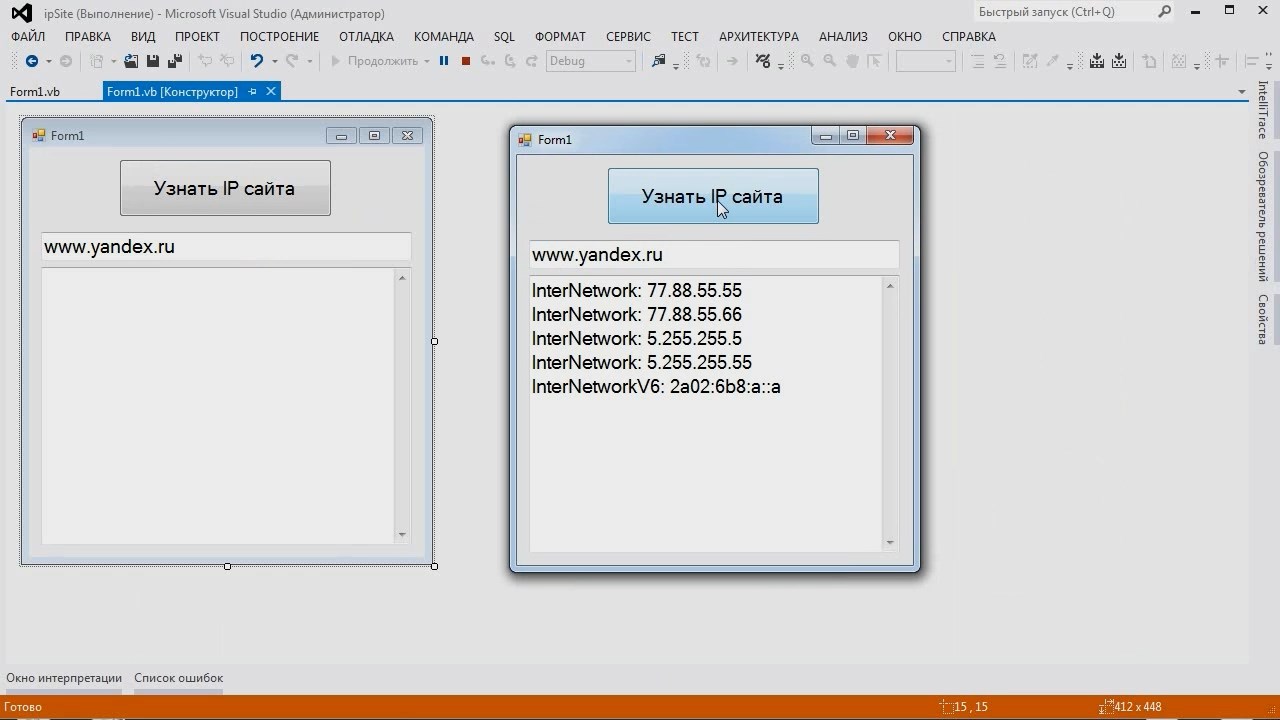Click the Step Out debug icon
The image size is (1280, 720).
click(x=532, y=61)
